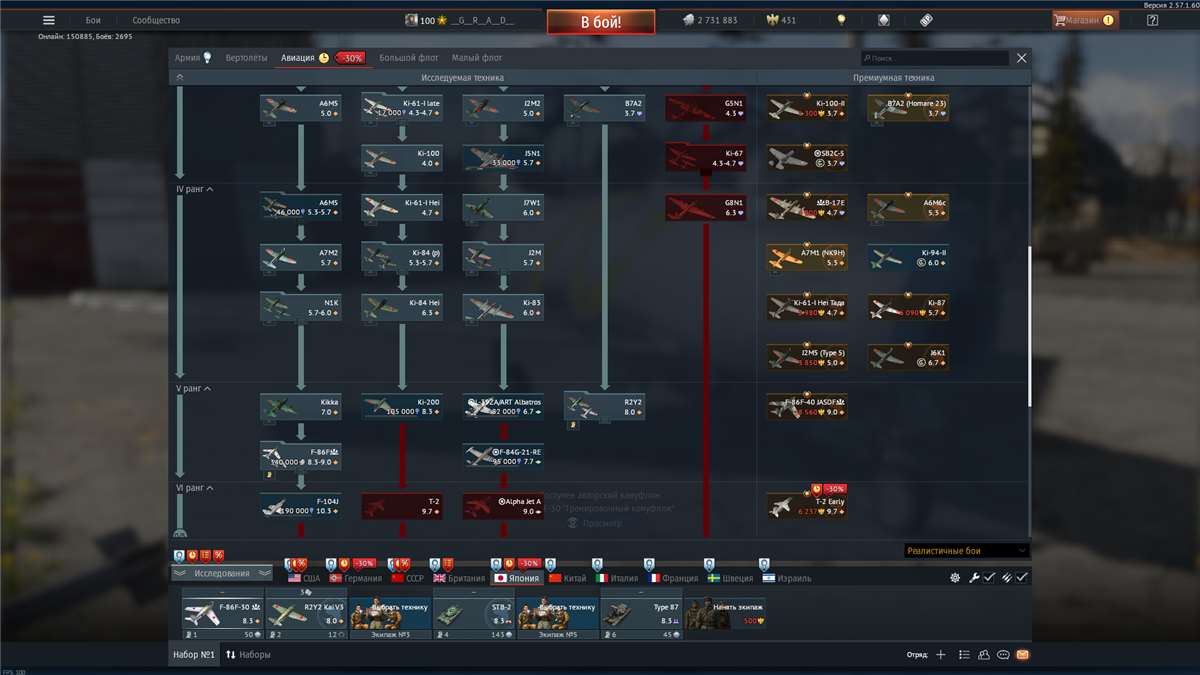The width and height of the screenshot is (1200, 675).
Task: Switch to the Большой флот tab
Action: click(409, 58)
